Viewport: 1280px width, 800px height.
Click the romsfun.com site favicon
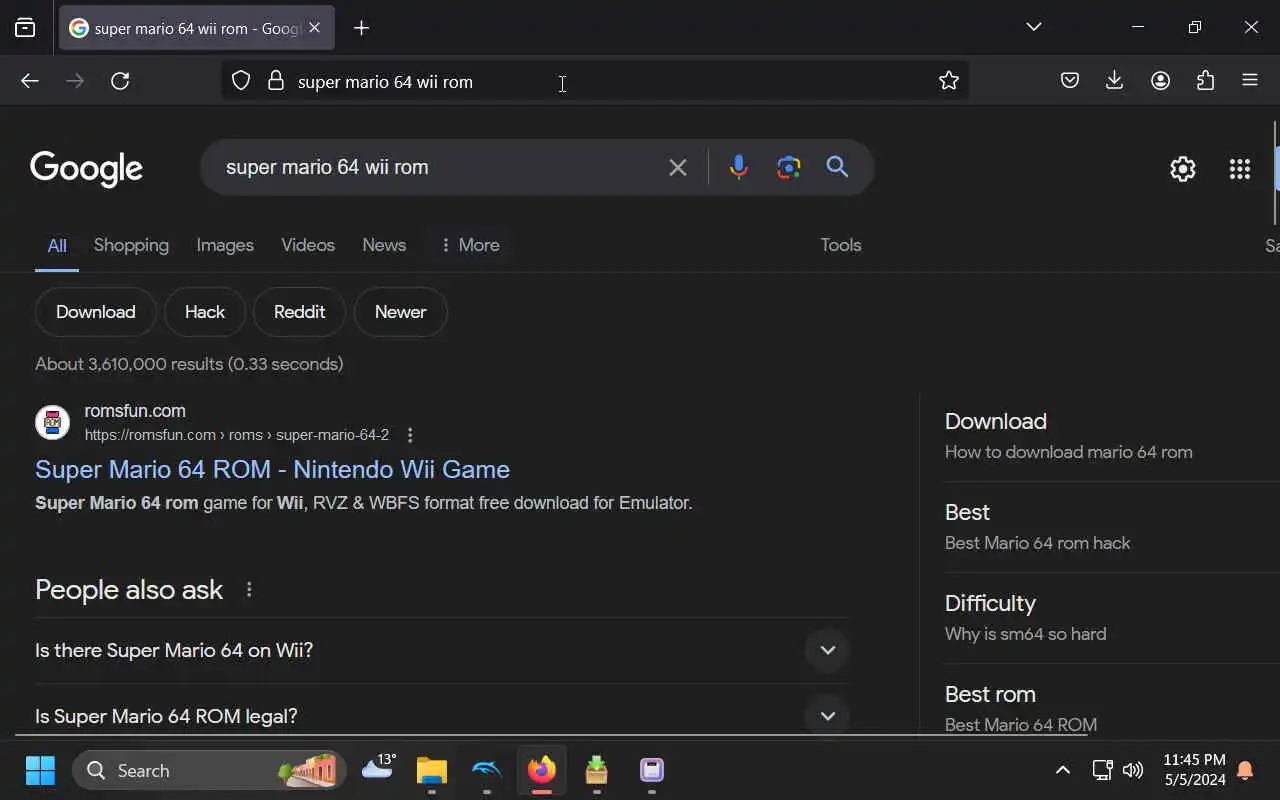point(53,423)
